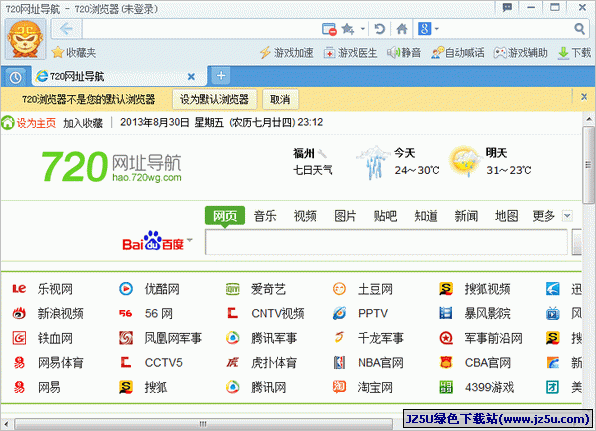Click the horizontal scrollbar thumb
This screenshot has height=431, width=596.
[203, 423]
